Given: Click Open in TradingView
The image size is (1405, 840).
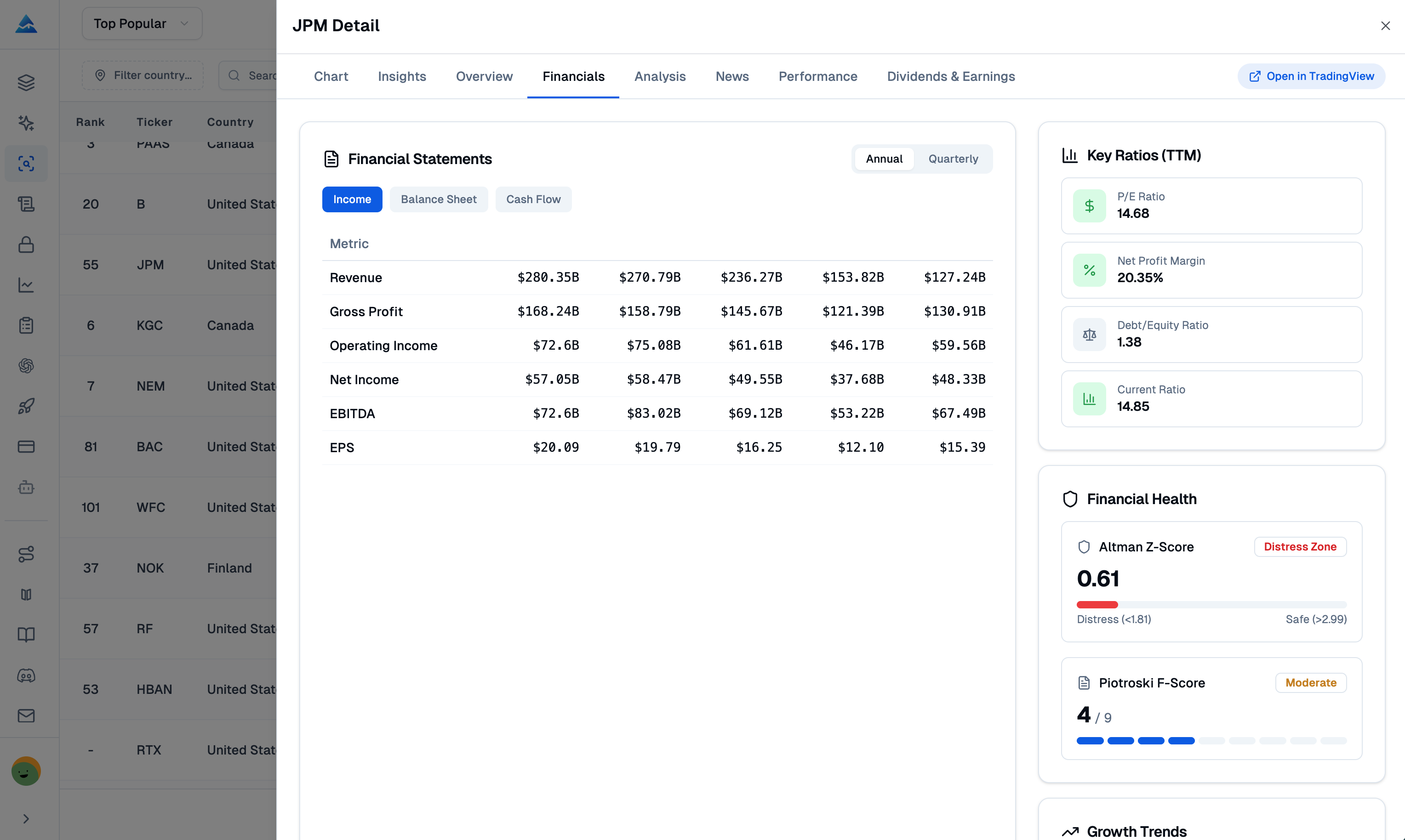Looking at the screenshot, I should pyautogui.click(x=1311, y=76).
